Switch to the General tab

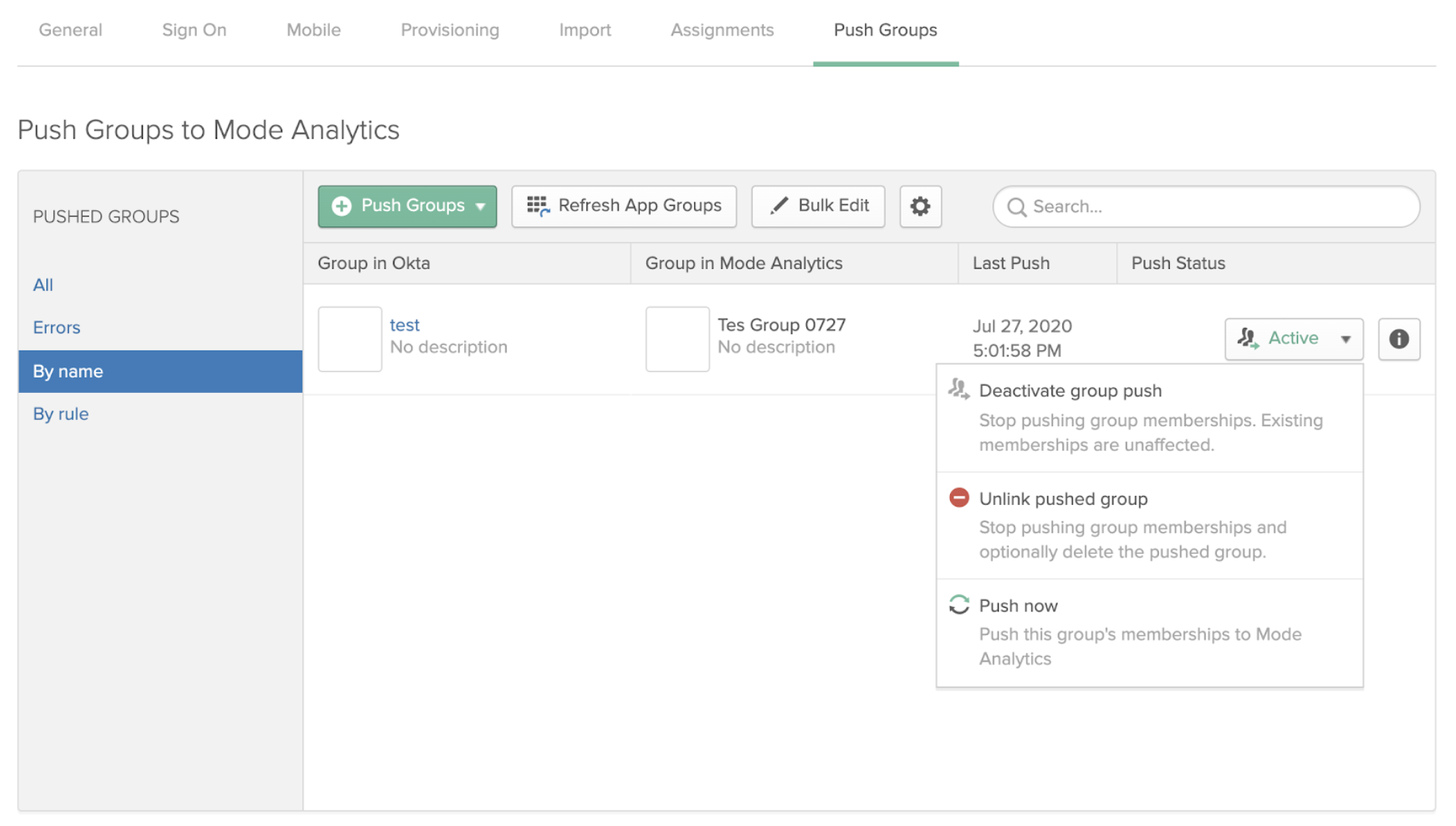[x=70, y=30]
